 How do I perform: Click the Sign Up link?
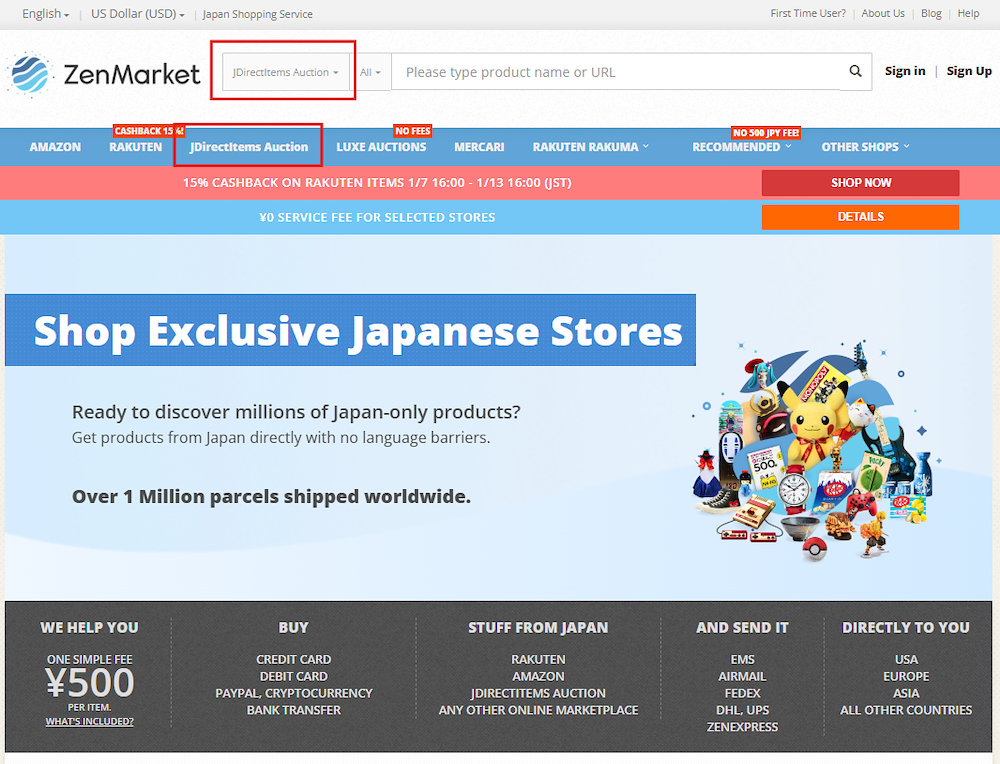coord(969,71)
